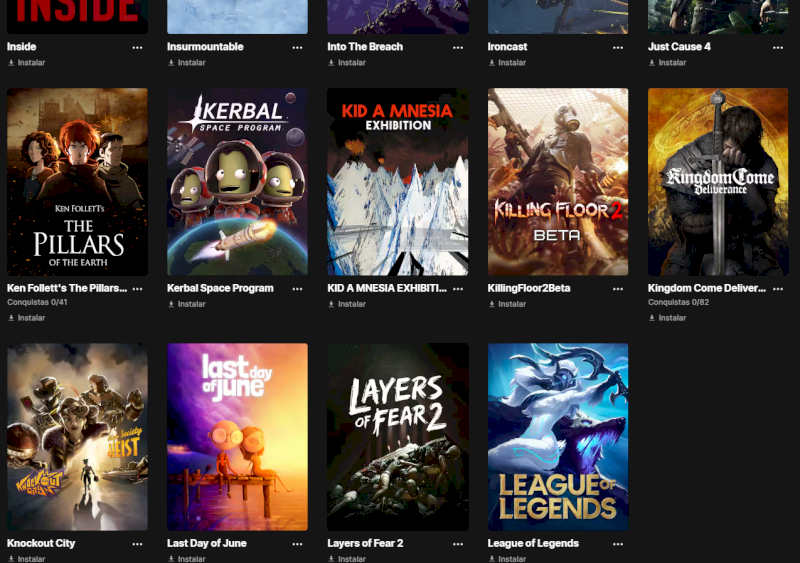Click the download icon under Ironcast
800x563 pixels.
[x=491, y=63]
